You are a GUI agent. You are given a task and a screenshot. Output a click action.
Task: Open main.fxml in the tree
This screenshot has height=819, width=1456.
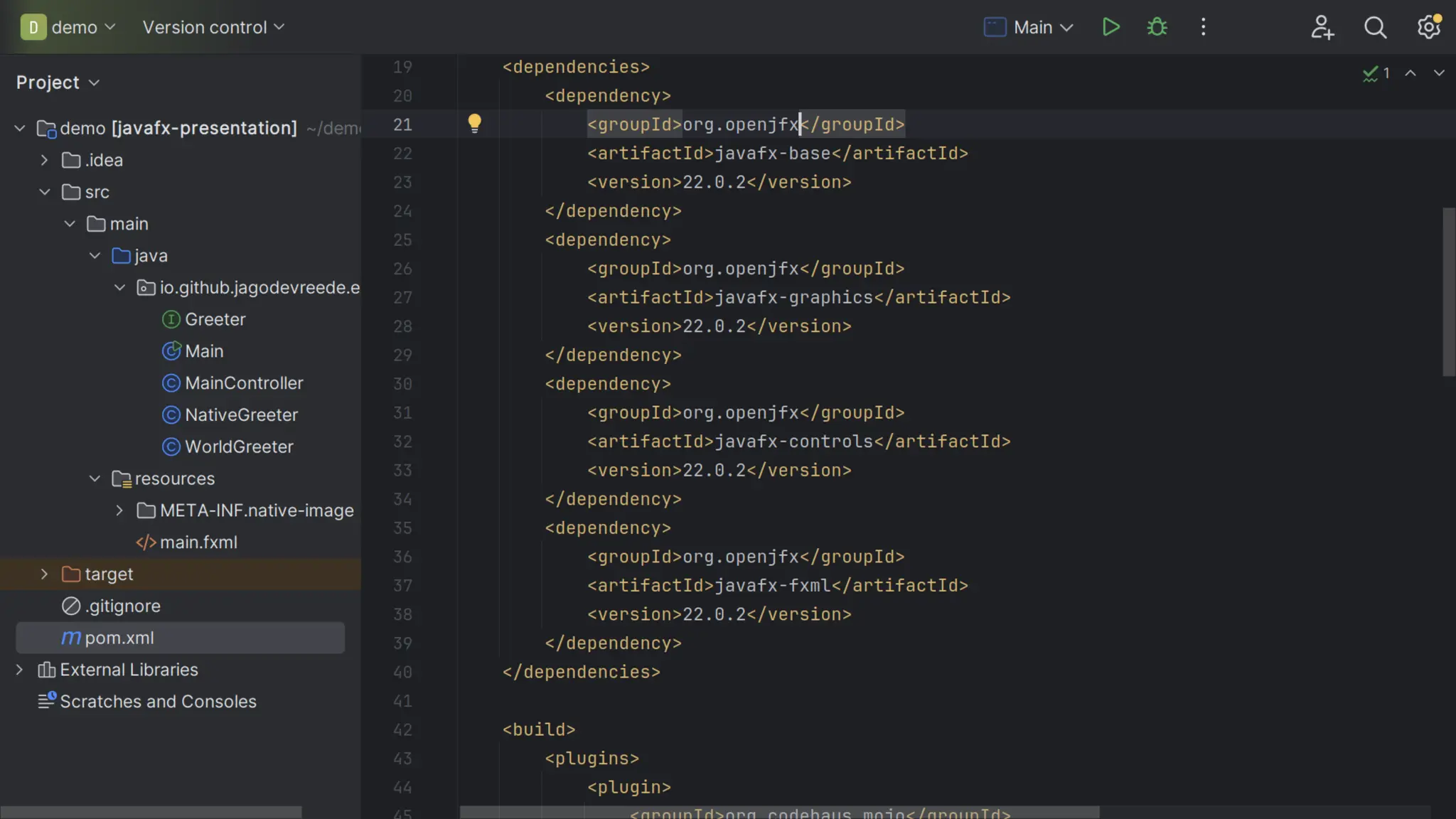(198, 542)
